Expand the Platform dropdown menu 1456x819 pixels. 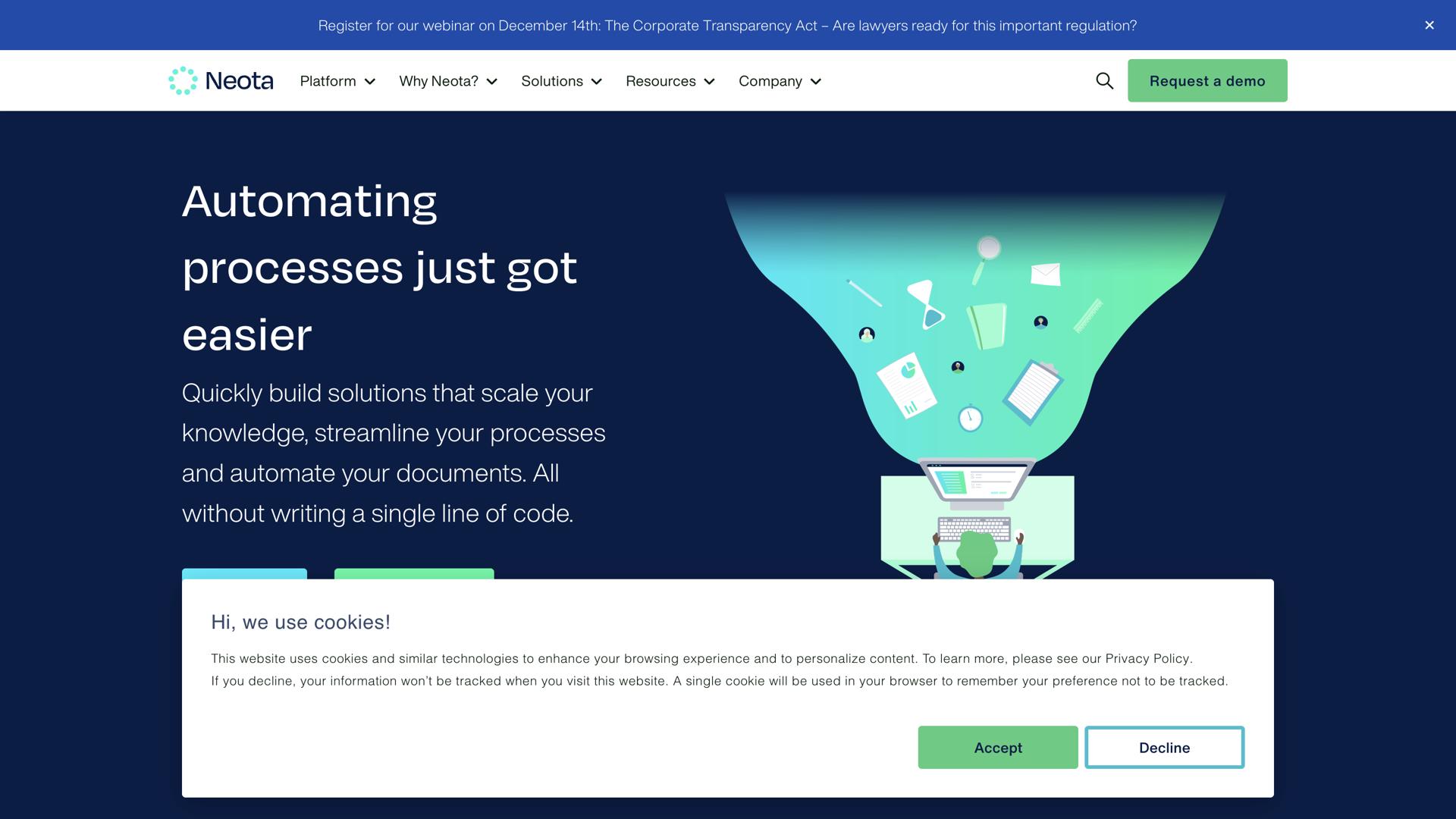pyautogui.click(x=337, y=81)
